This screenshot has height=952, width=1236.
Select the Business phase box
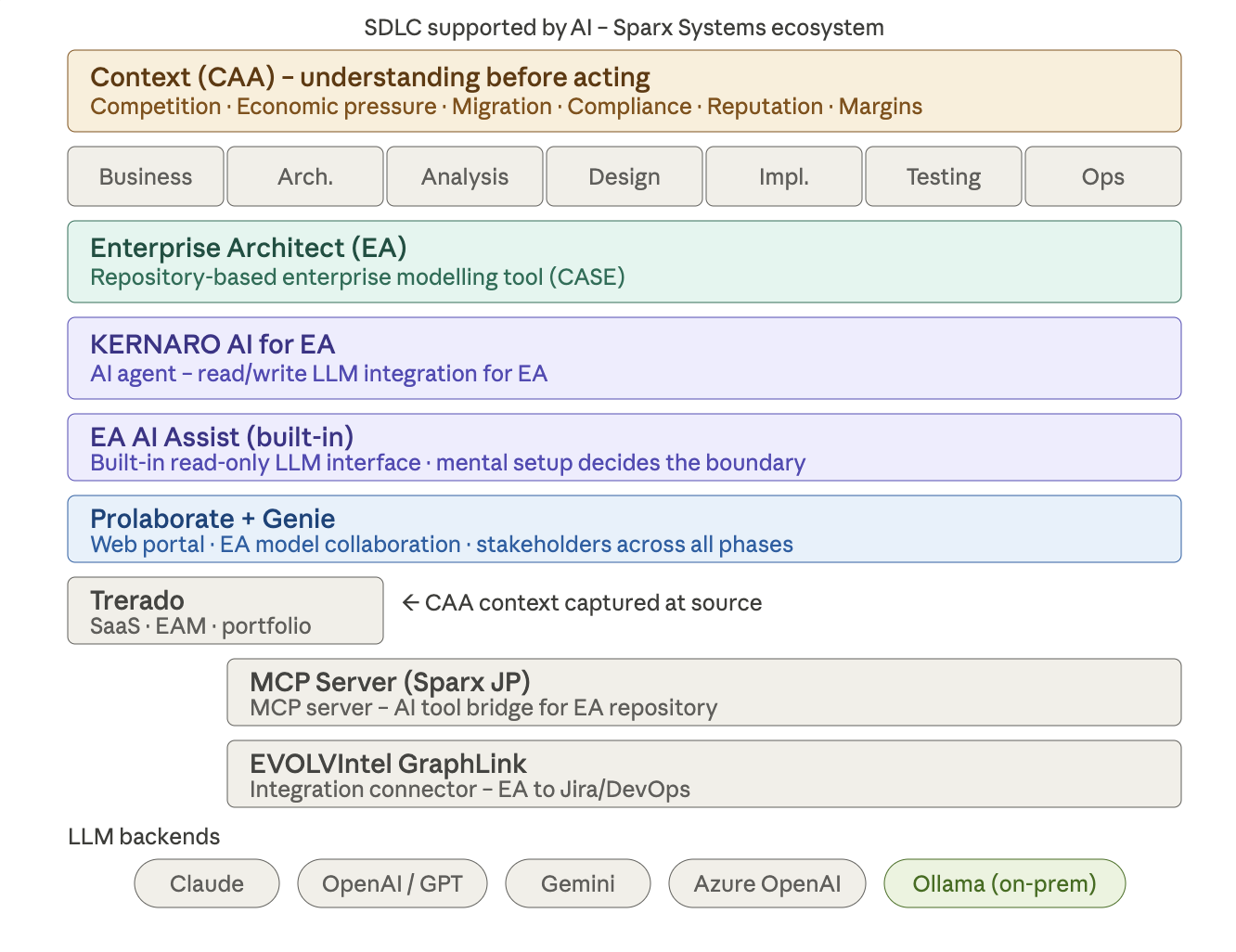click(x=146, y=176)
